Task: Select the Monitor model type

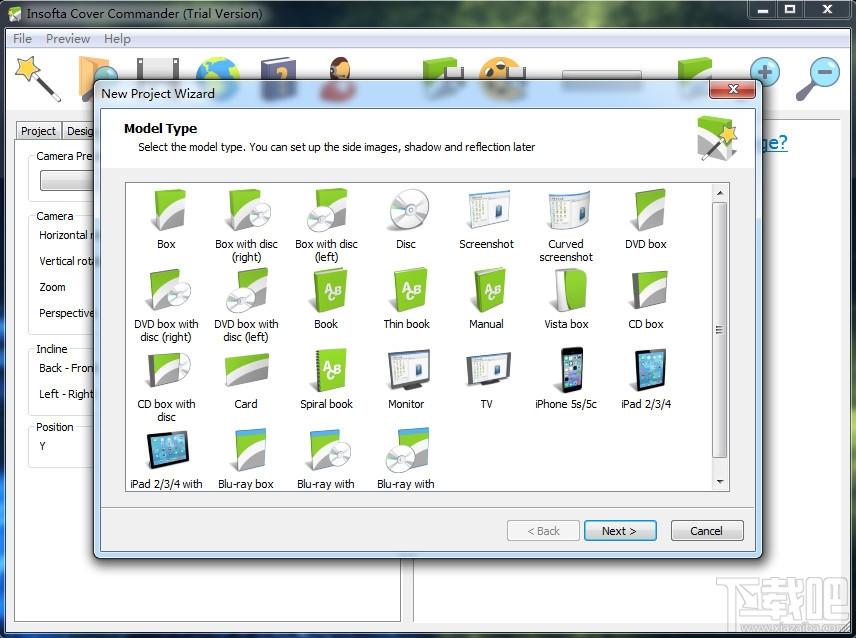Action: point(406,379)
